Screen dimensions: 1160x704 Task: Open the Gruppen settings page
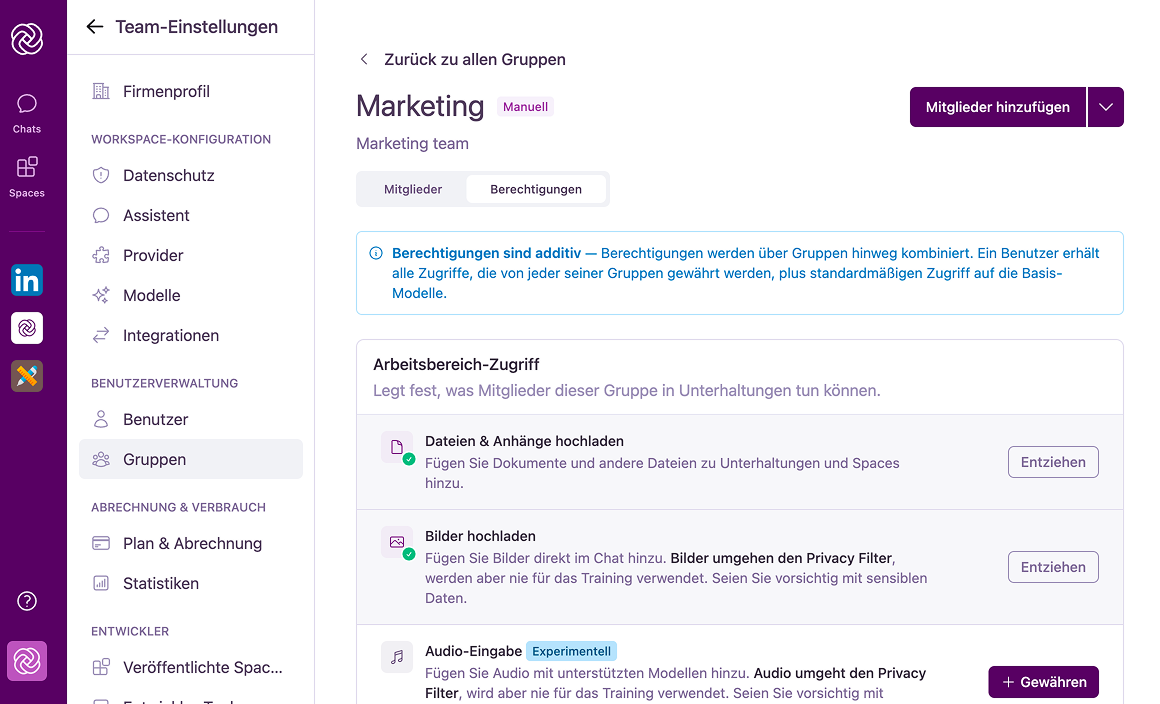[x=191, y=459]
